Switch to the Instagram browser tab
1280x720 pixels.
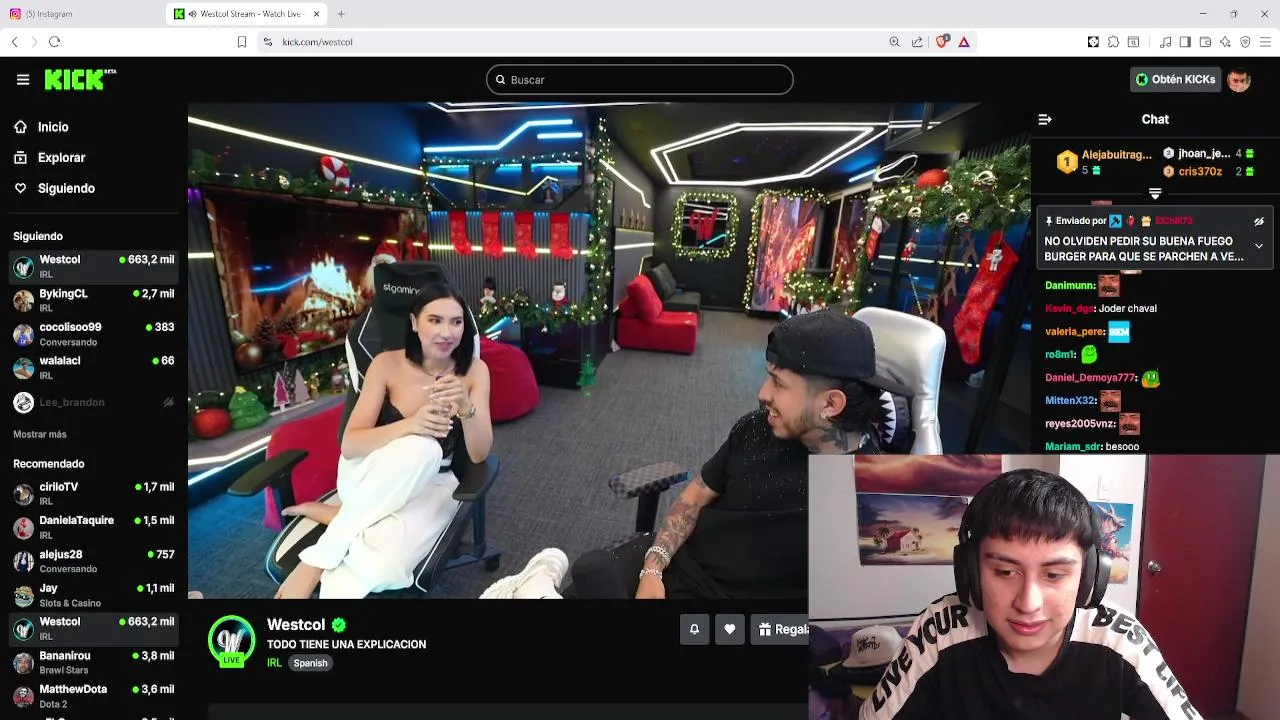(80, 14)
